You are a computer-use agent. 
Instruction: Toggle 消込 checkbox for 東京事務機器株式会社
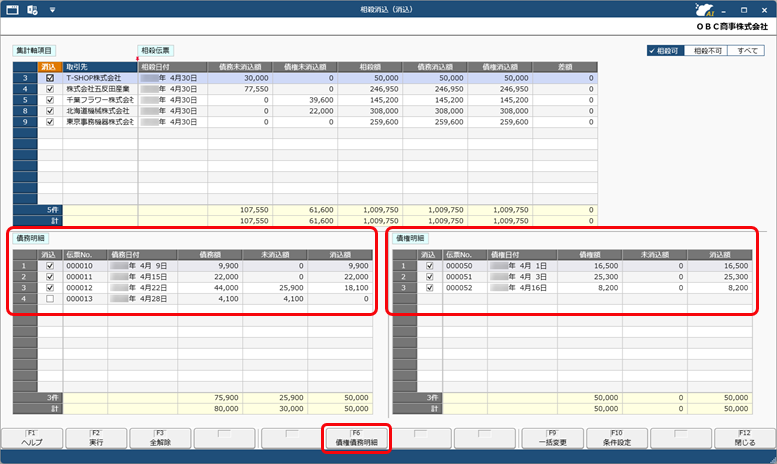50,121
